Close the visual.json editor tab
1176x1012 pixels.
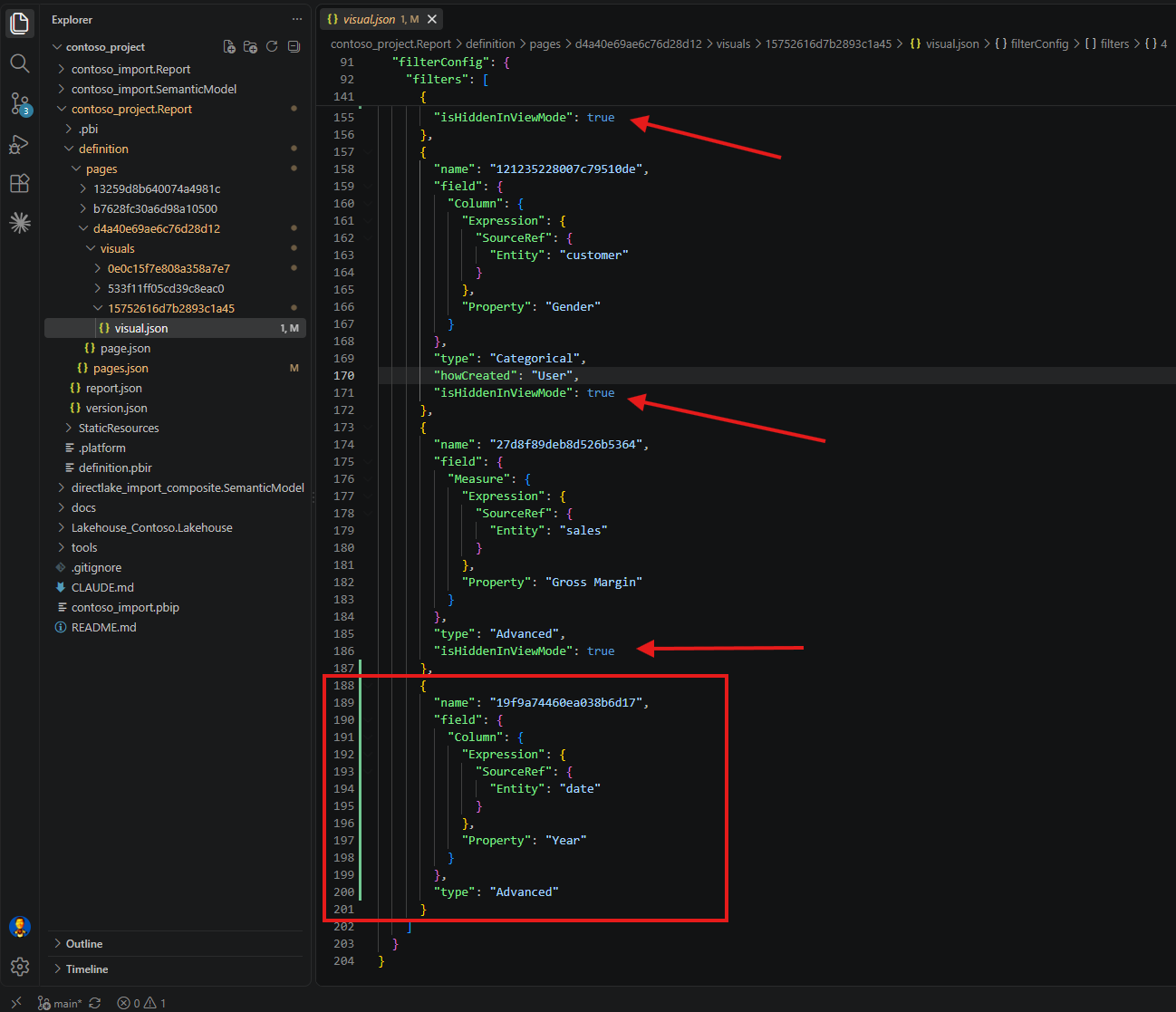coord(432,19)
